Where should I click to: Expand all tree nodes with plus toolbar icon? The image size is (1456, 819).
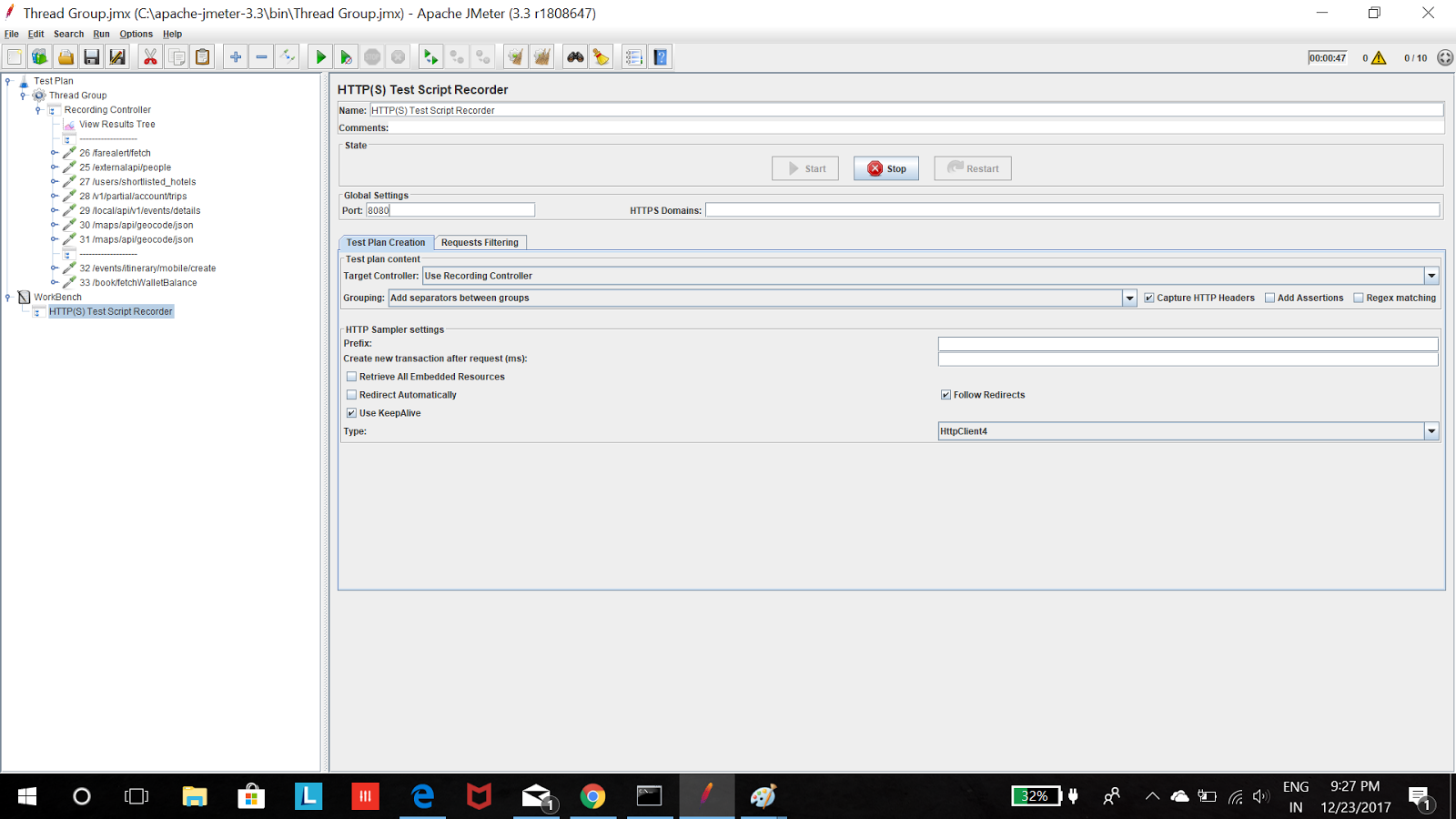click(x=235, y=56)
